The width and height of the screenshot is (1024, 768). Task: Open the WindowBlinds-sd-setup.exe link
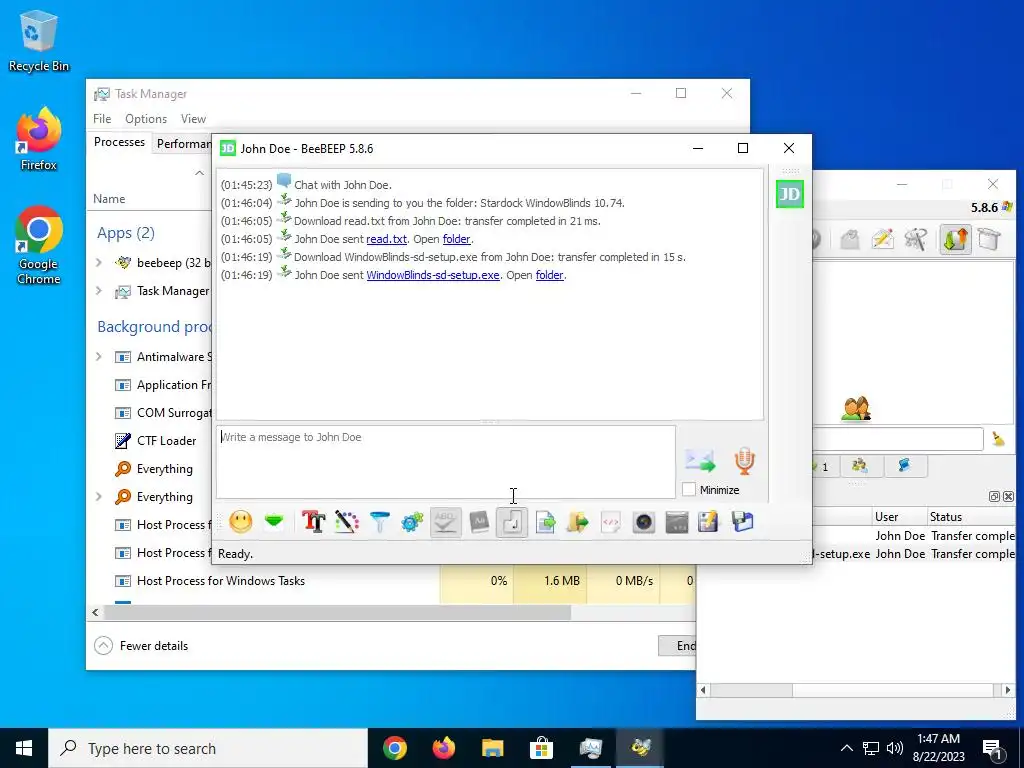(433, 275)
